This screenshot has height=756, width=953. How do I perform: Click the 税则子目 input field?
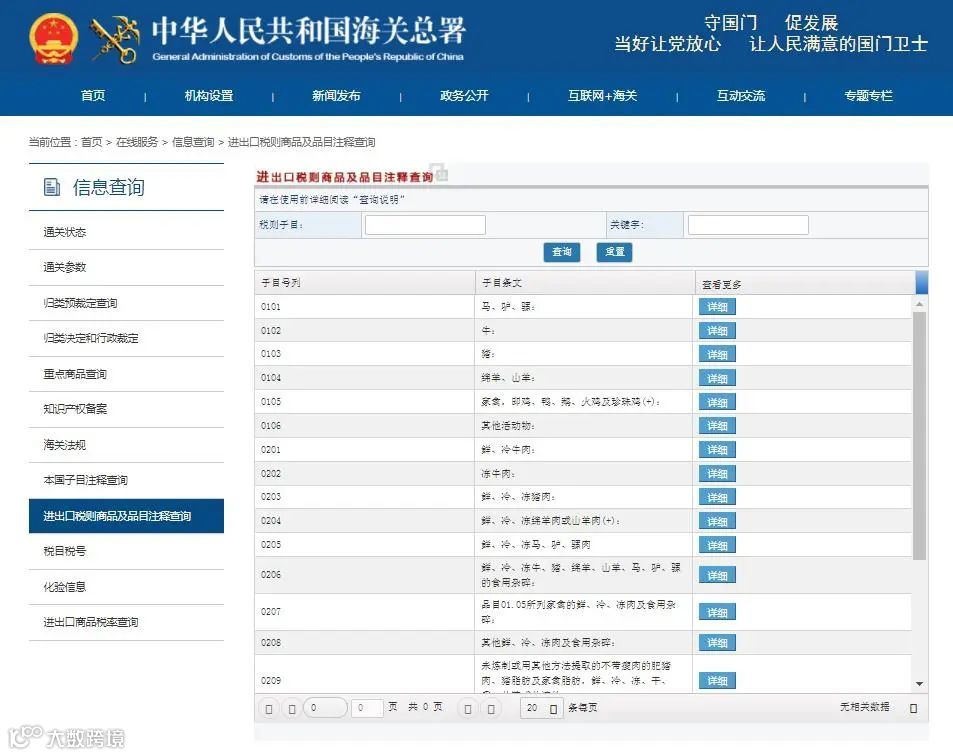tap(425, 225)
